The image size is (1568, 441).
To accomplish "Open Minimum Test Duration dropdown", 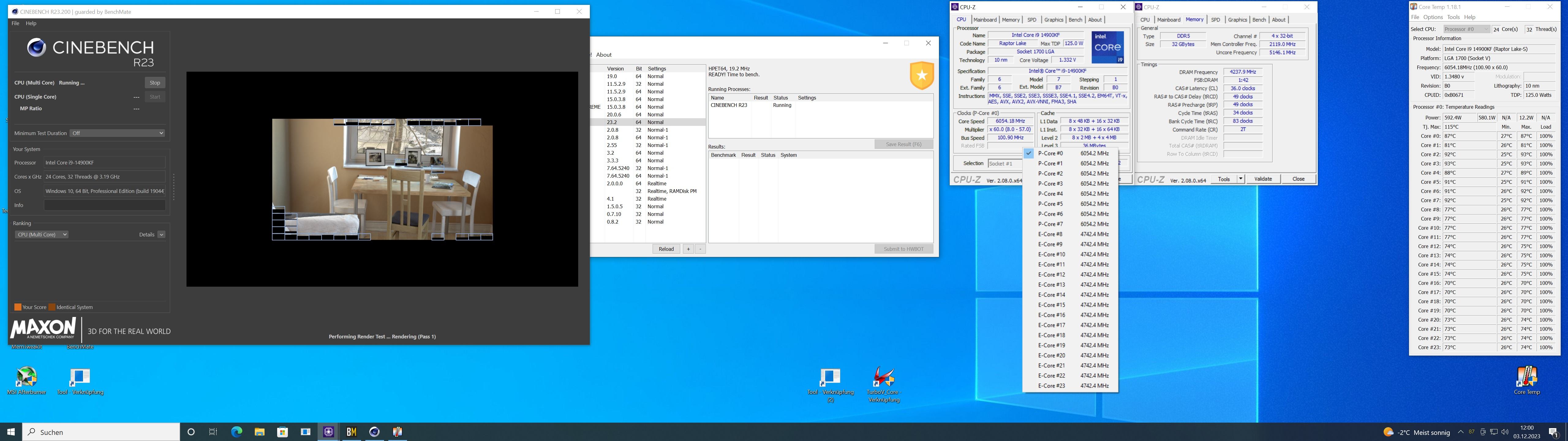I will pos(118,133).
